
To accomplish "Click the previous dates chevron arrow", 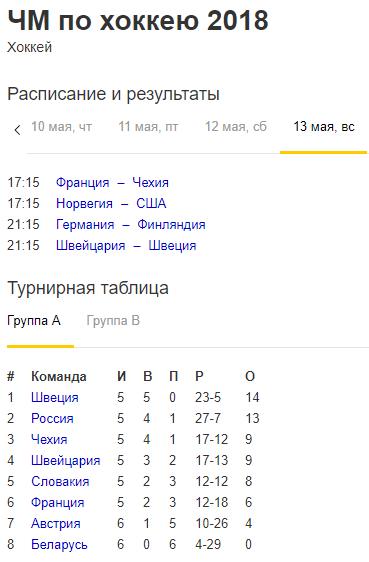I will 17,129.
